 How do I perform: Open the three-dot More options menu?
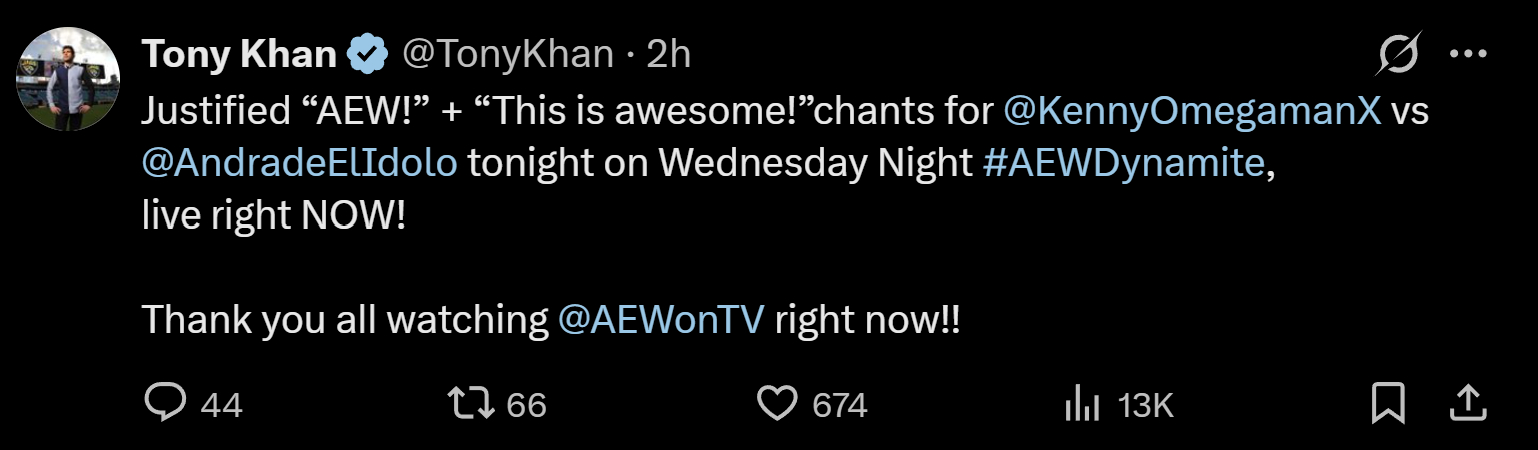click(x=1468, y=53)
